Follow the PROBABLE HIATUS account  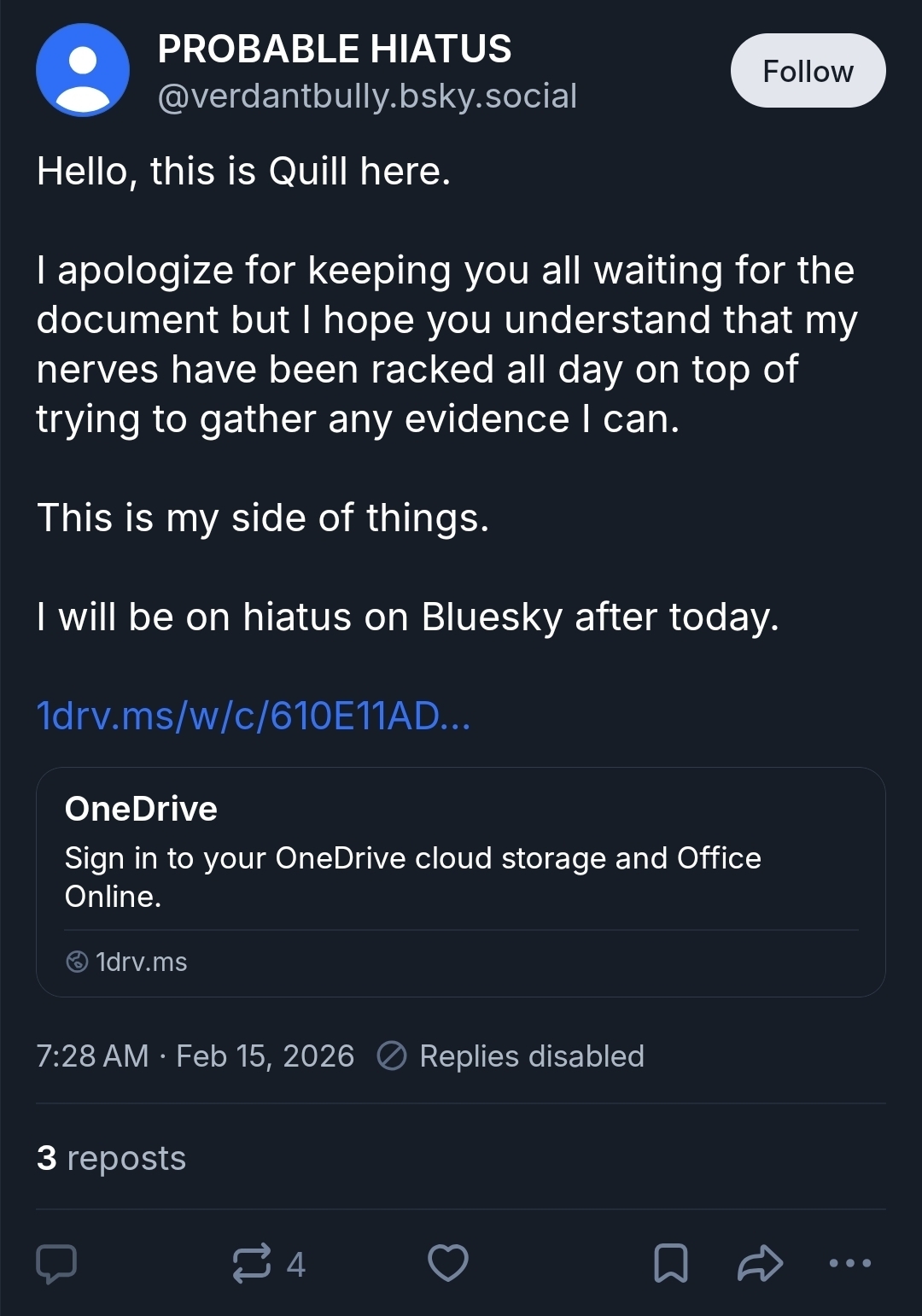pos(808,71)
